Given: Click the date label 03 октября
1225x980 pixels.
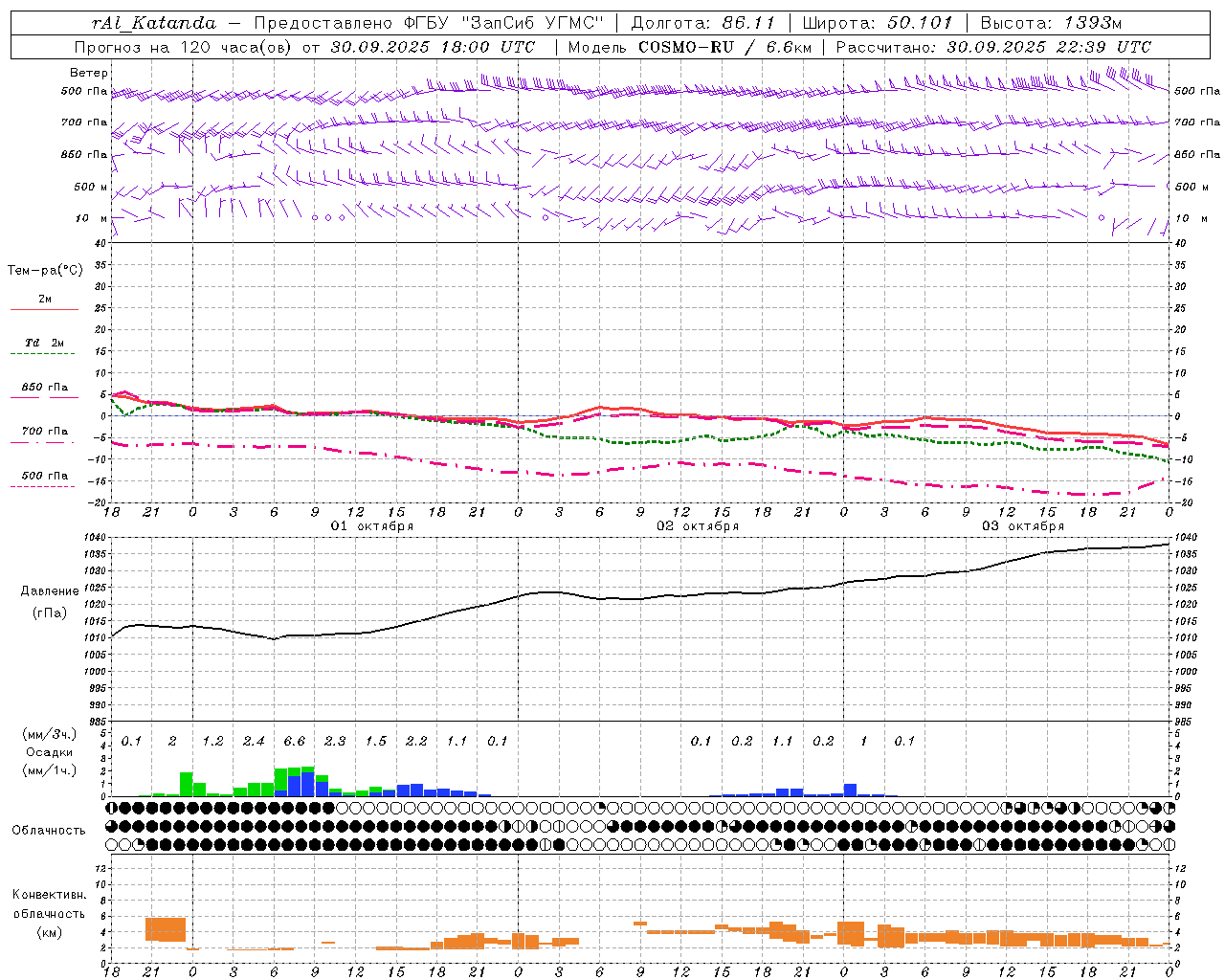Looking at the screenshot, I should pos(1023,526).
